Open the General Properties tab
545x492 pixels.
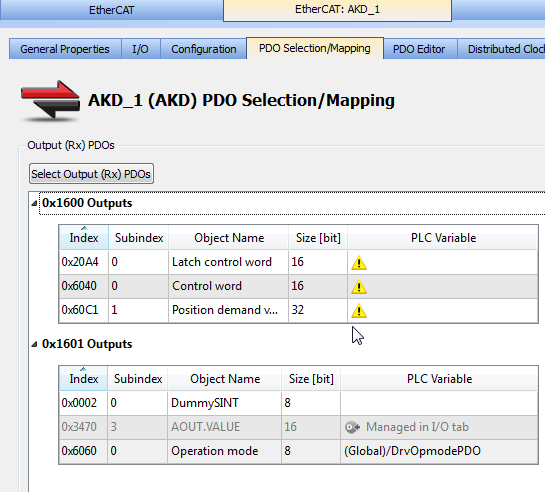tap(65, 49)
